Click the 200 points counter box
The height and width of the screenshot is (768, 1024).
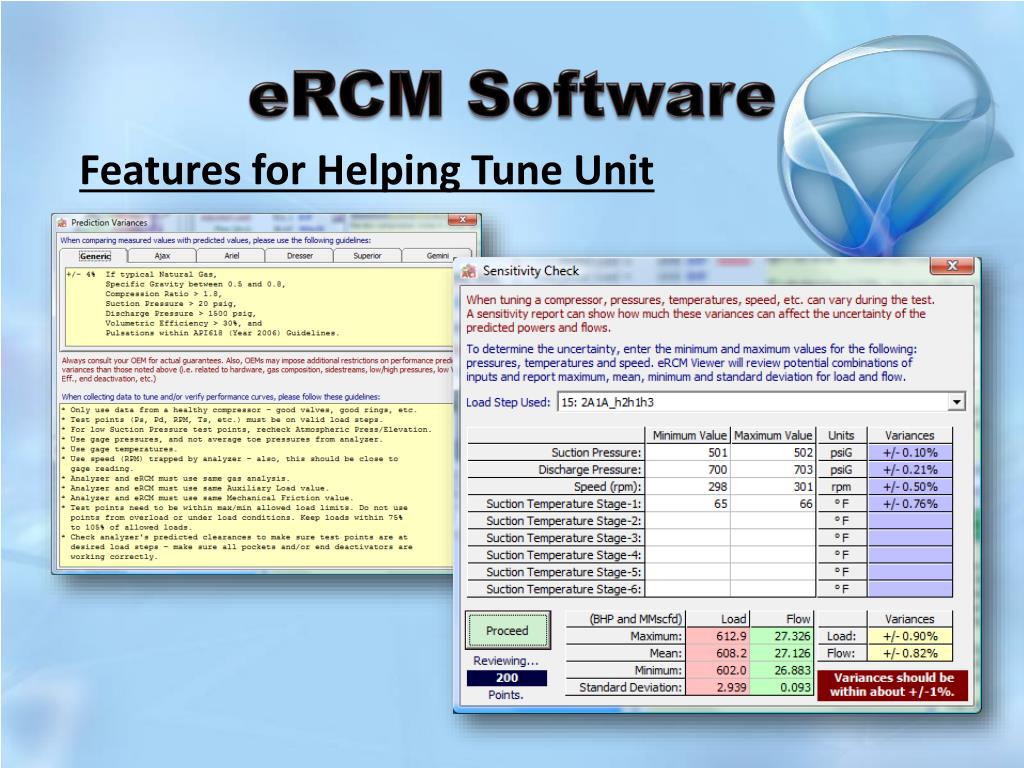point(507,678)
